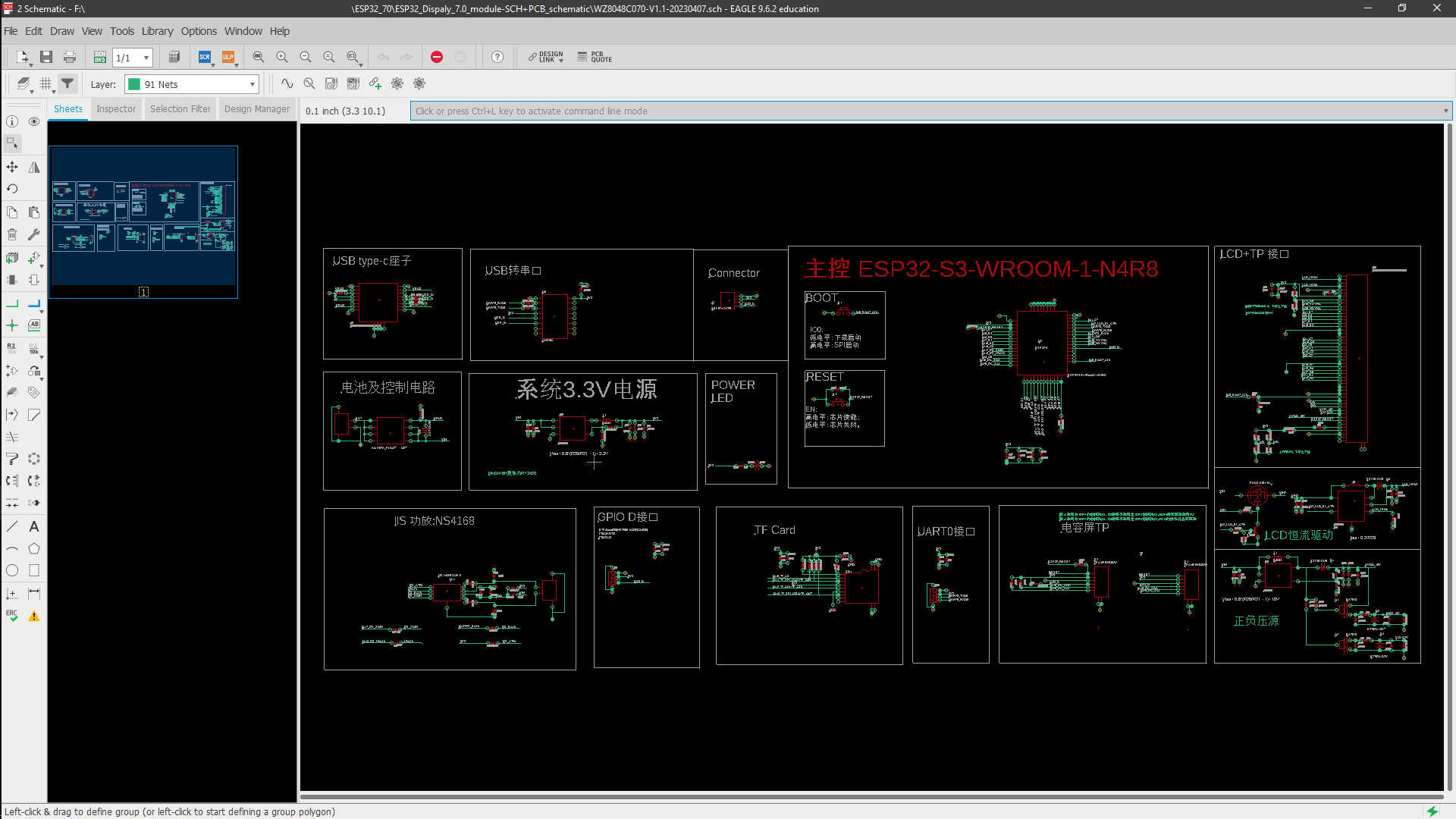This screenshot has height=819, width=1456.
Task: Select the Paste tool icon
Action: click(34, 212)
